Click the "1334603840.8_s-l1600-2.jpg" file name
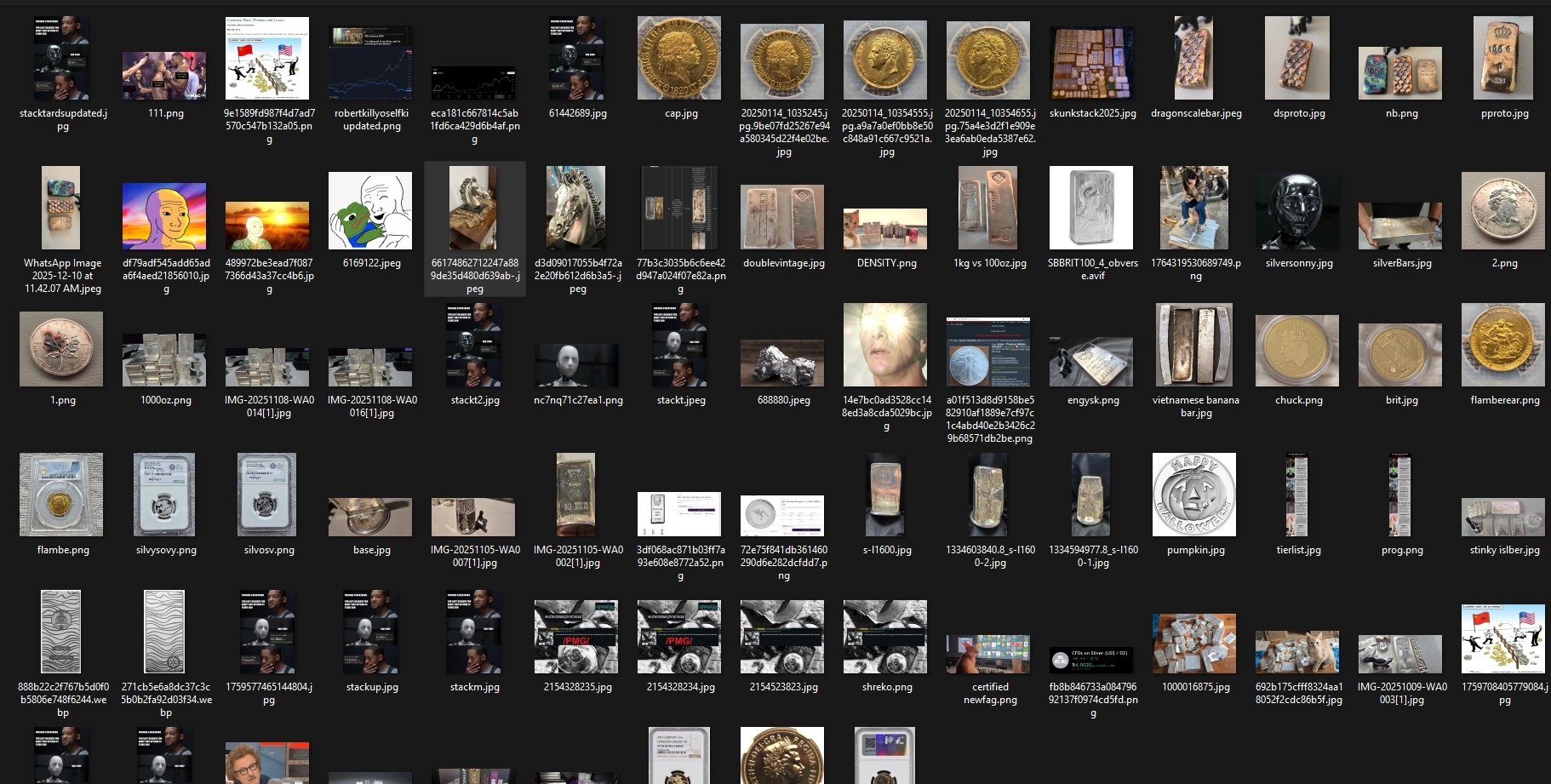The height and width of the screenshot is (784, 1551). pyautogui.click(x=990, y=557)
